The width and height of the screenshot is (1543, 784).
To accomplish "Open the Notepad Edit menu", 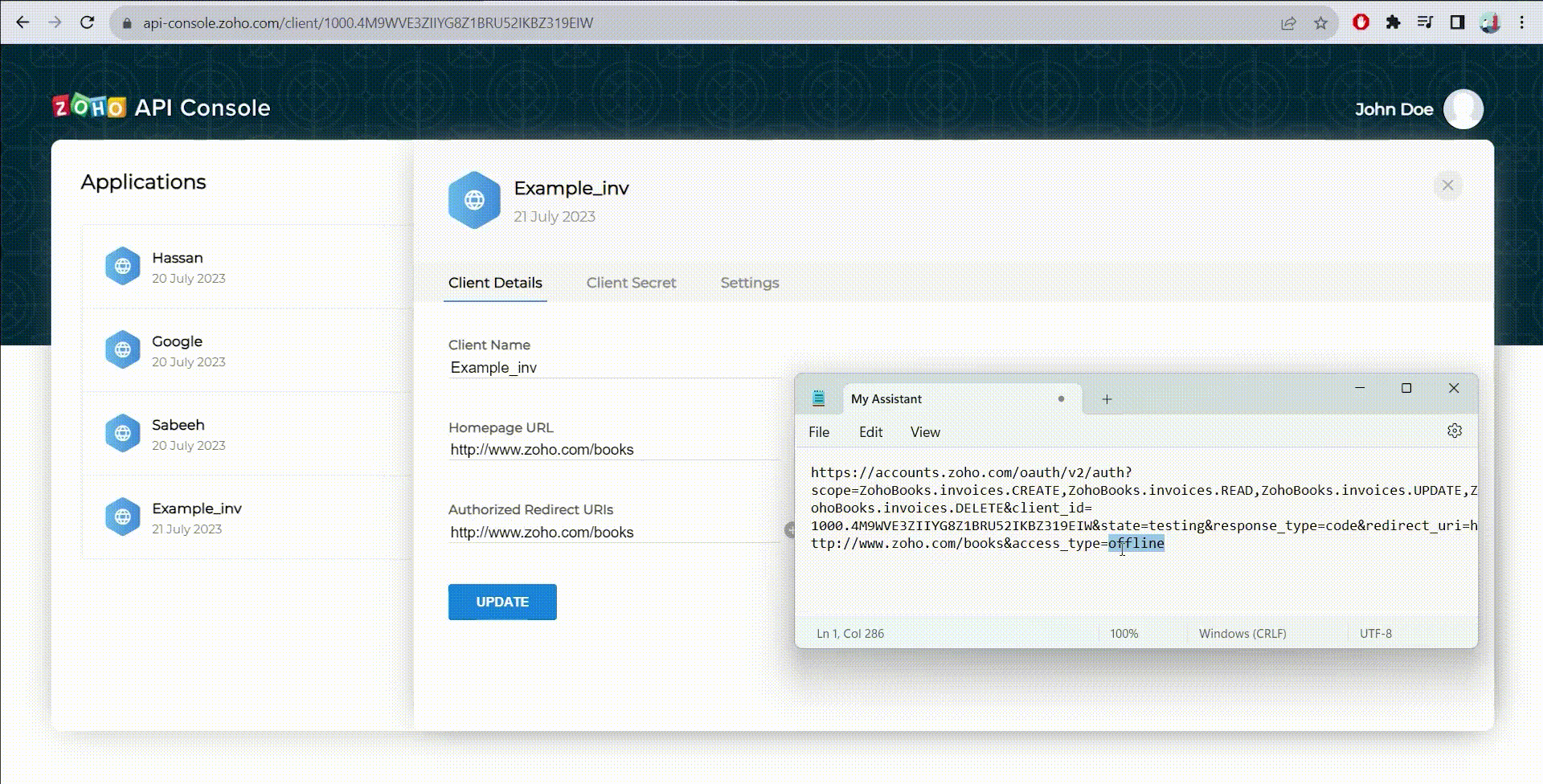I will 870,432.
